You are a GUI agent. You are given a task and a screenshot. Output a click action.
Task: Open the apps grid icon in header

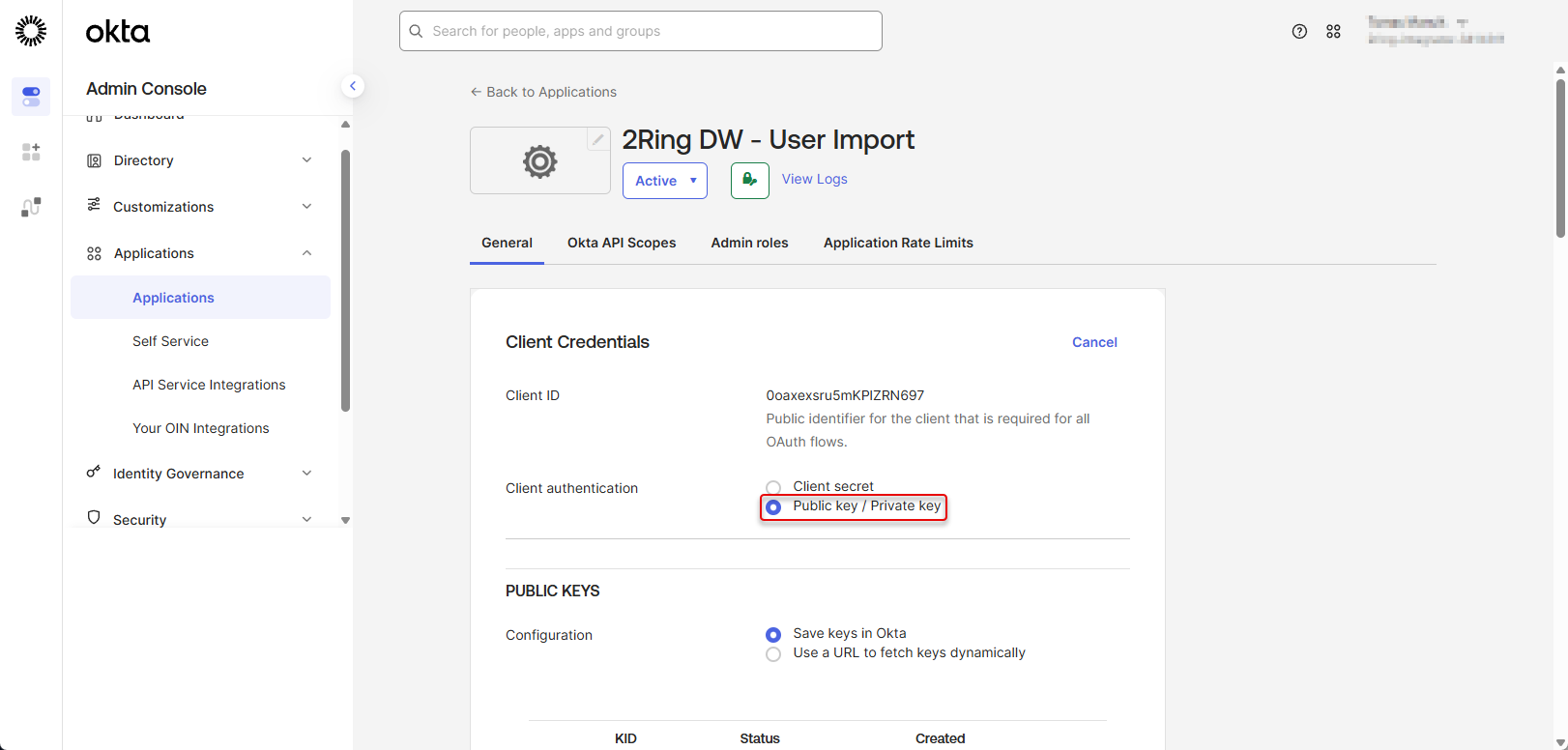1333,32
